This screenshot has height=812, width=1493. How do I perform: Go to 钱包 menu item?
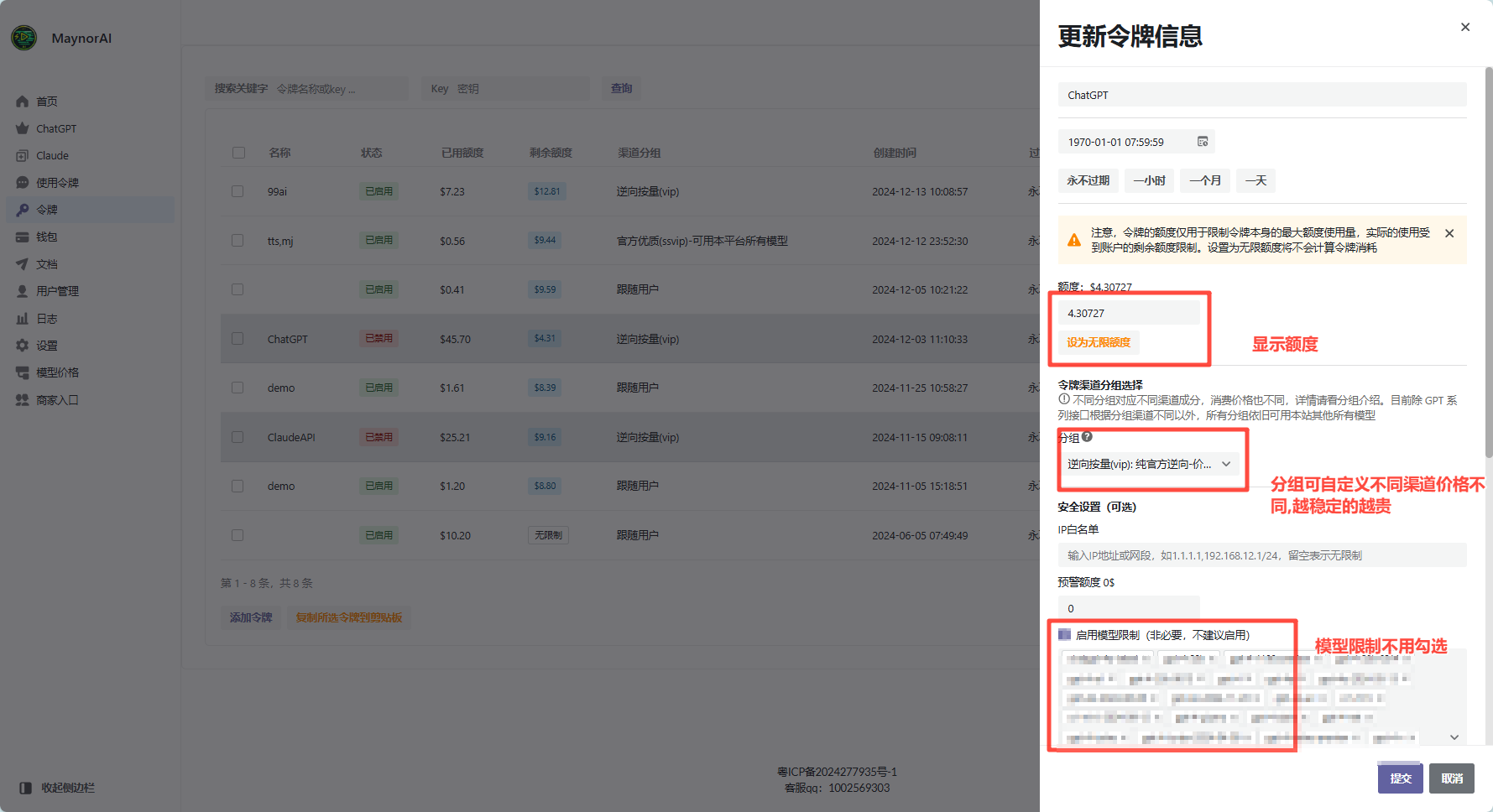tap(90, 237)
